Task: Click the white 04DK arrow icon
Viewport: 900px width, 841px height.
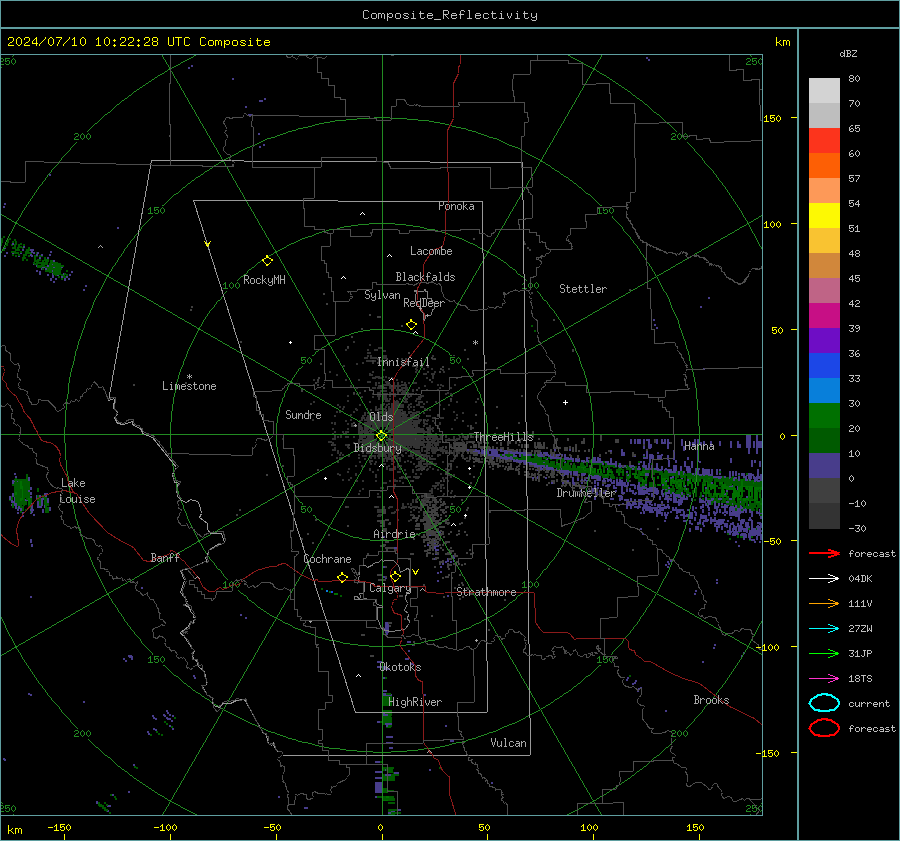Action: 824,578
